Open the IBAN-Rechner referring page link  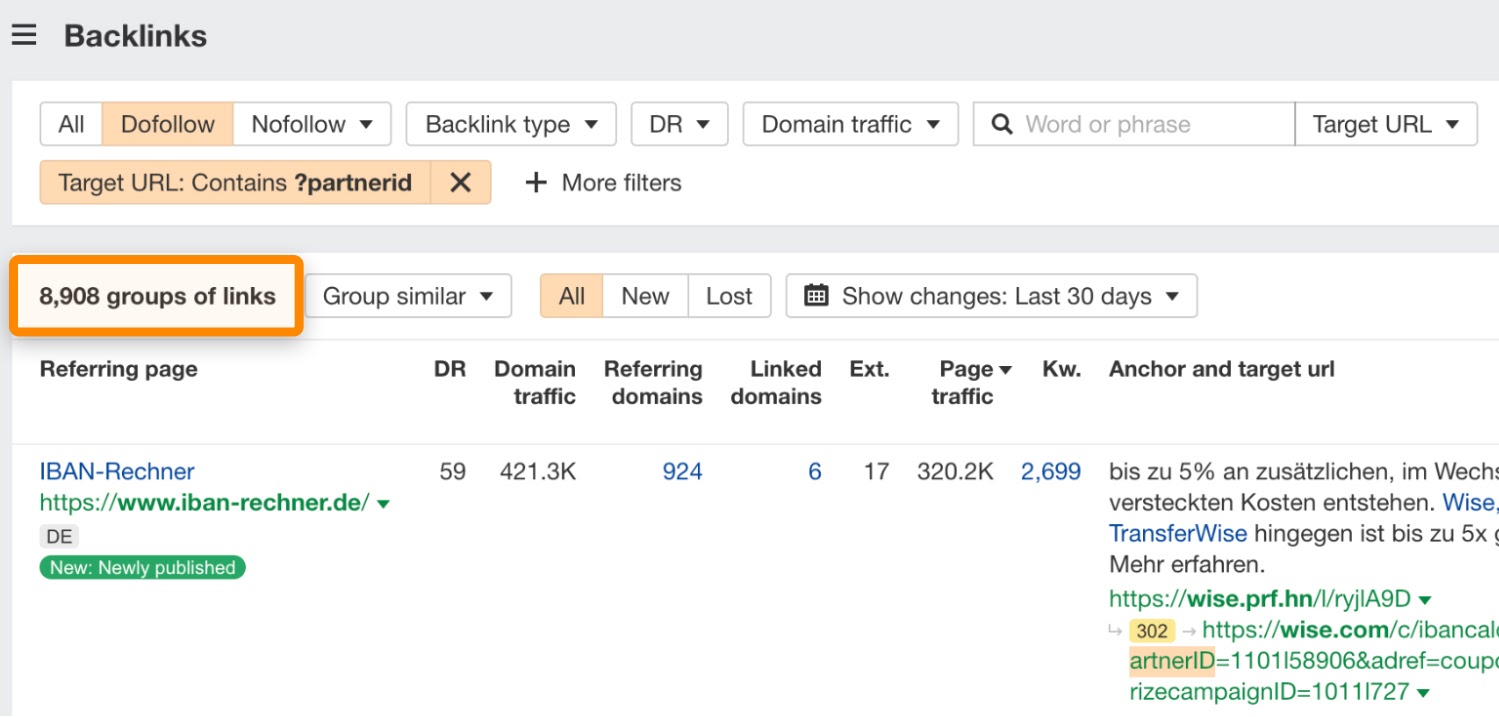click(117, 471)
